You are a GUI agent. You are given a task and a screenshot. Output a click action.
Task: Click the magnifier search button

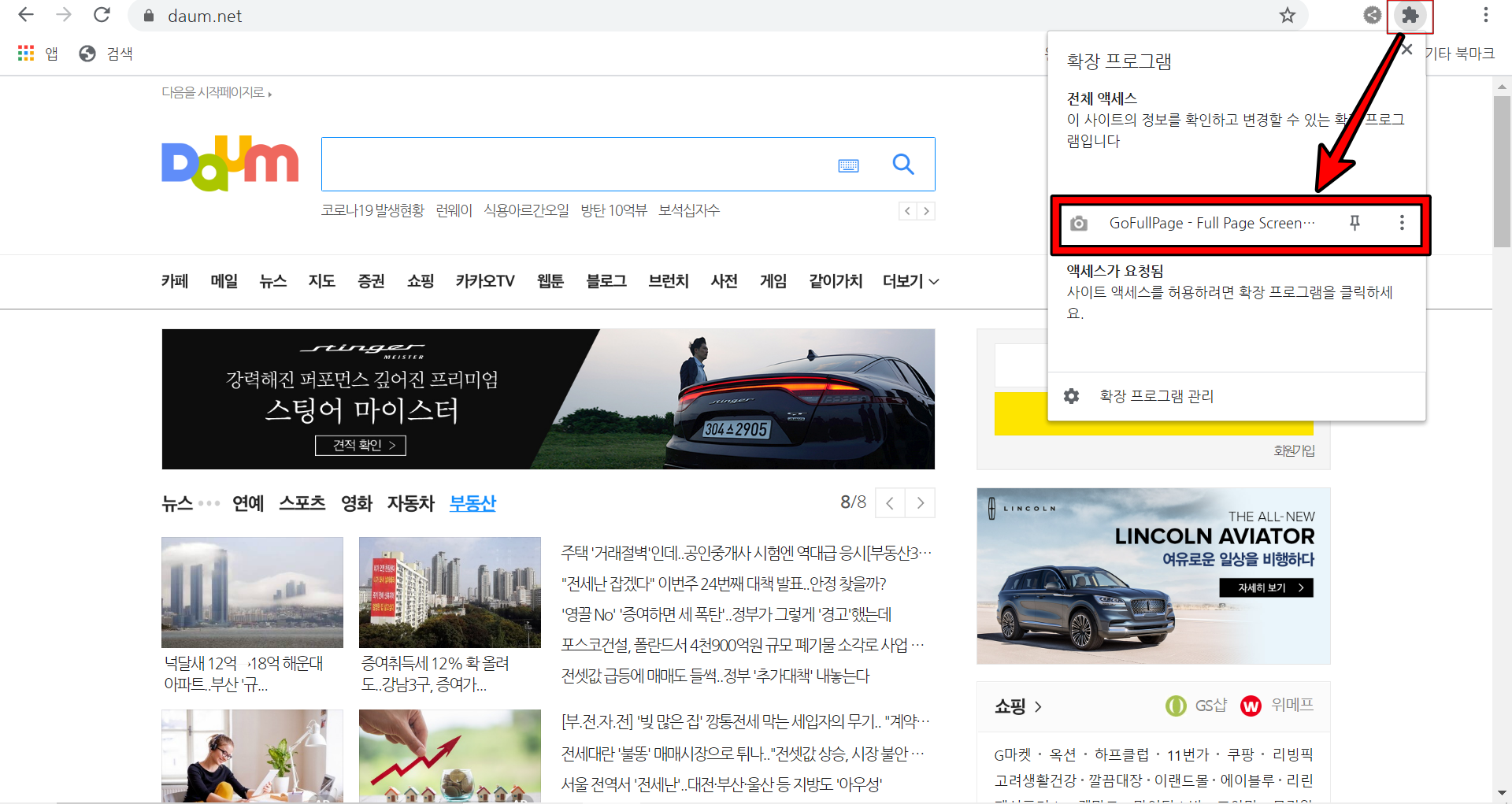(903, 164)
